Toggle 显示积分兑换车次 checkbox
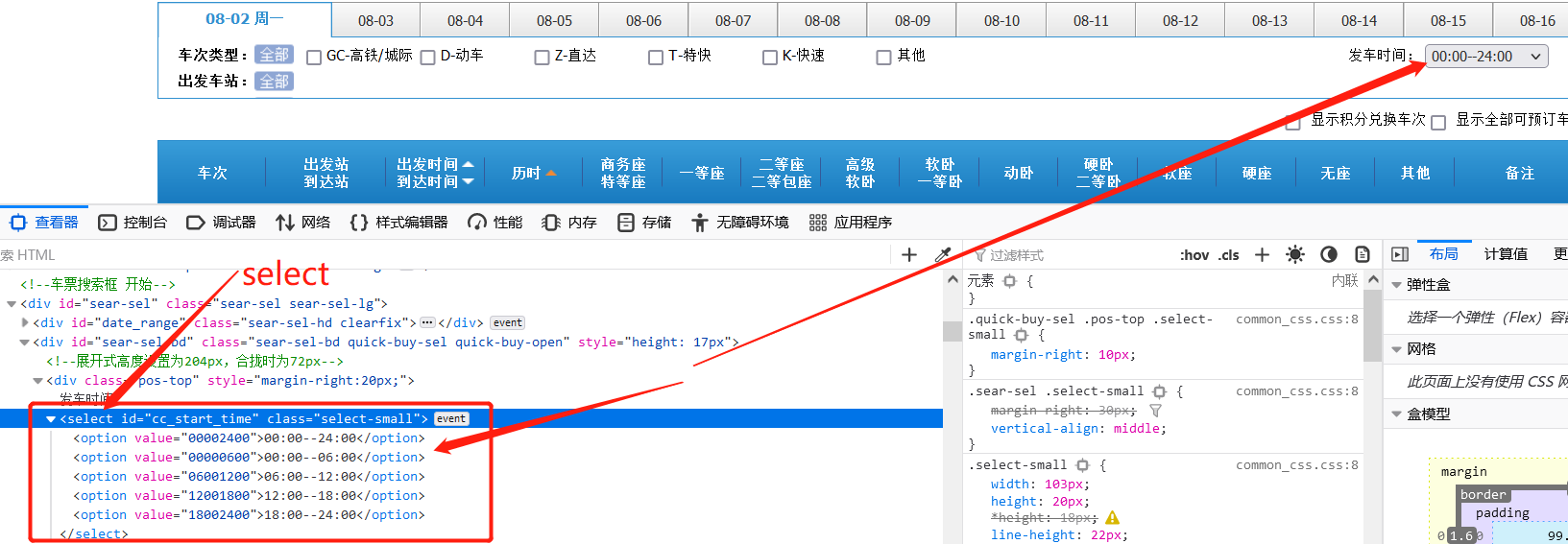The height and width of the screenshot is (544, 1568). [1293, 122]
